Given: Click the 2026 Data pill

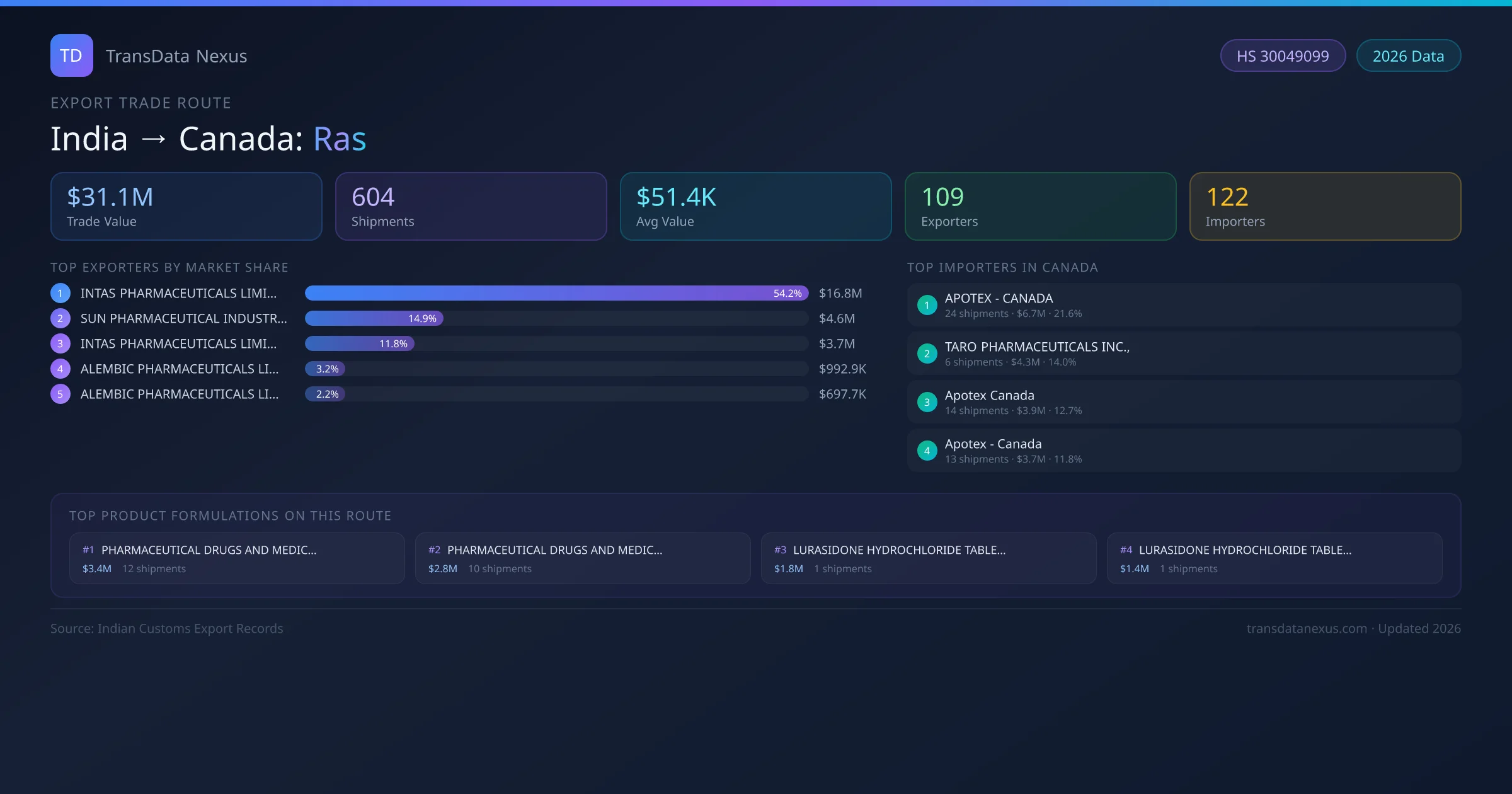Looking at the screenshot, I should point(1408,56).
